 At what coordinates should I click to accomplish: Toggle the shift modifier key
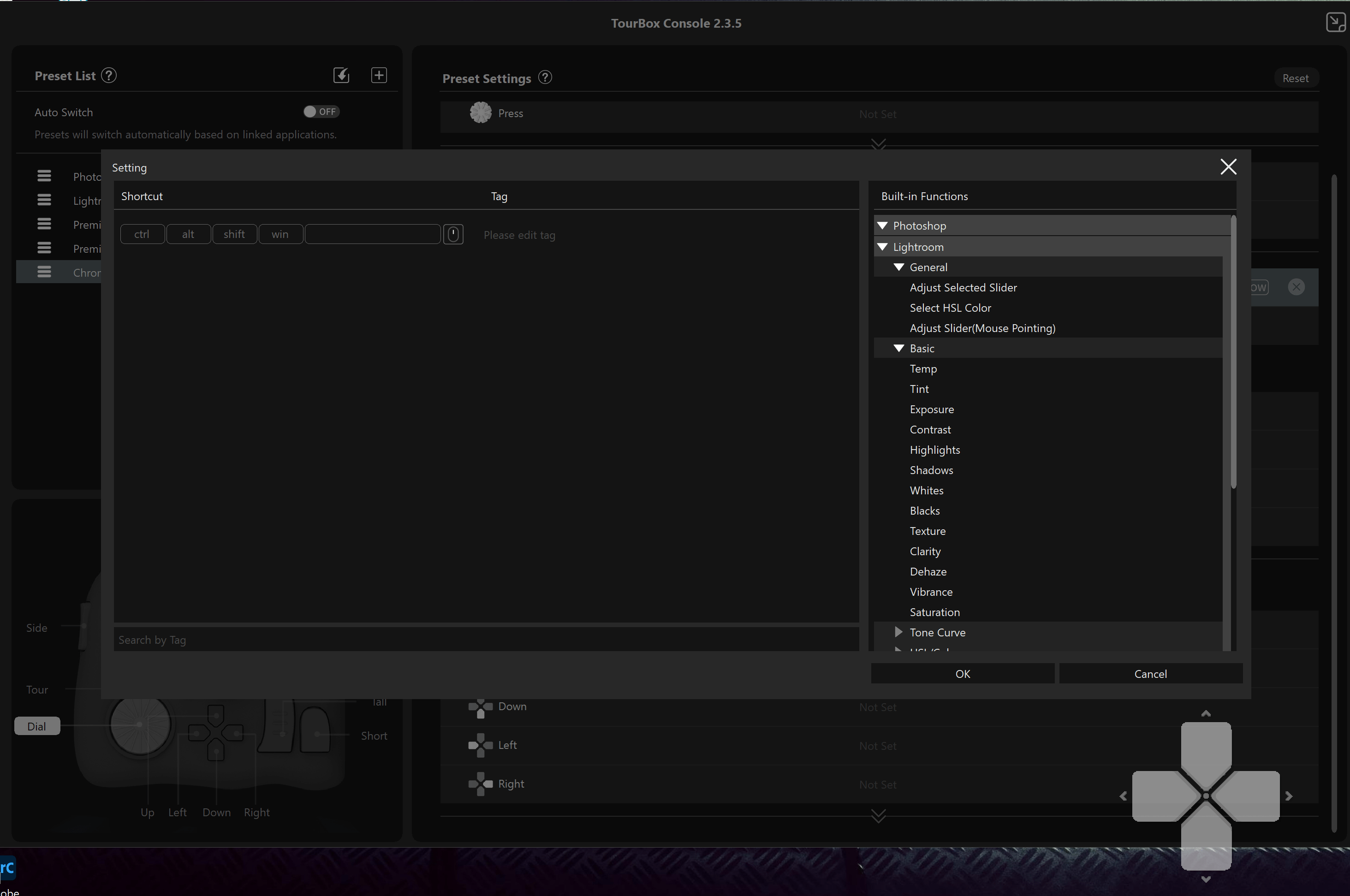[234, 234]
